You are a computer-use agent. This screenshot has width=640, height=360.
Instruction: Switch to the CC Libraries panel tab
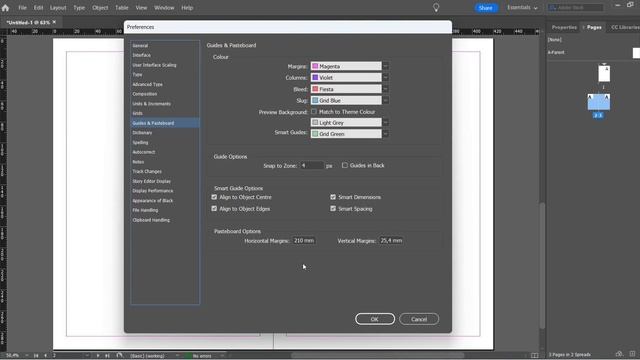click(625, 27)
